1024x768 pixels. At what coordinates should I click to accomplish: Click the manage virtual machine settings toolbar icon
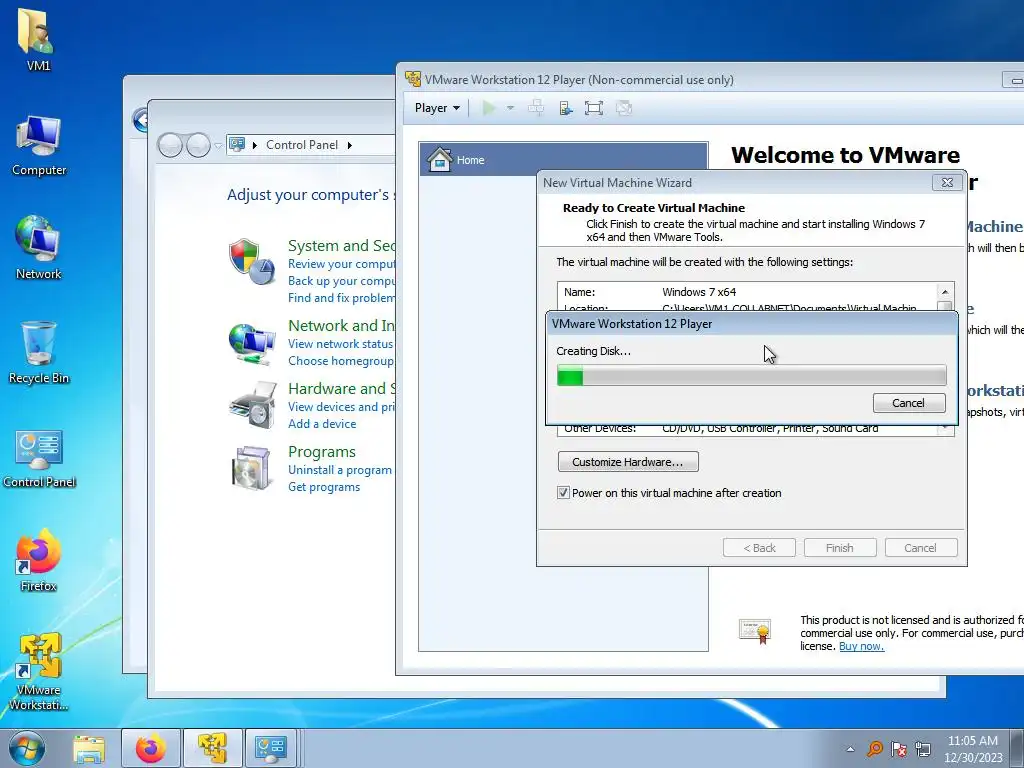[x=566, y=108]
